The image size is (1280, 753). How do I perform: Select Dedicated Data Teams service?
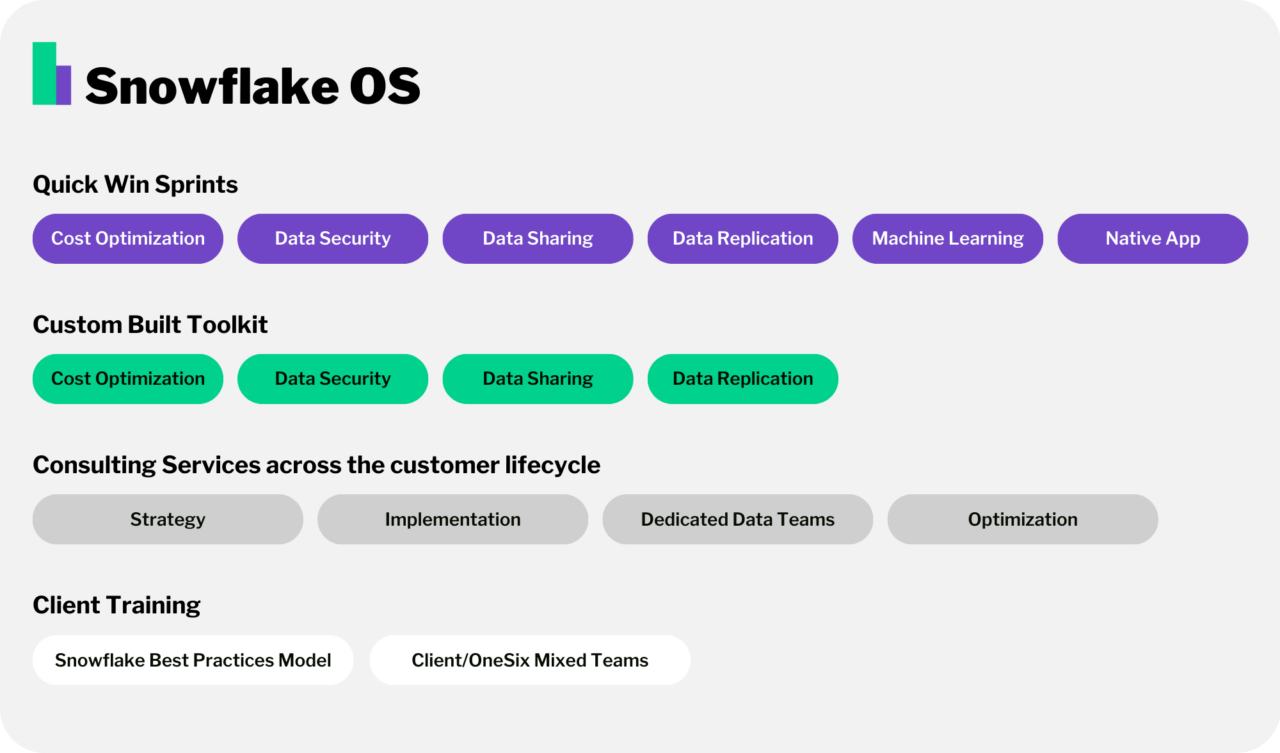(737, 519)
